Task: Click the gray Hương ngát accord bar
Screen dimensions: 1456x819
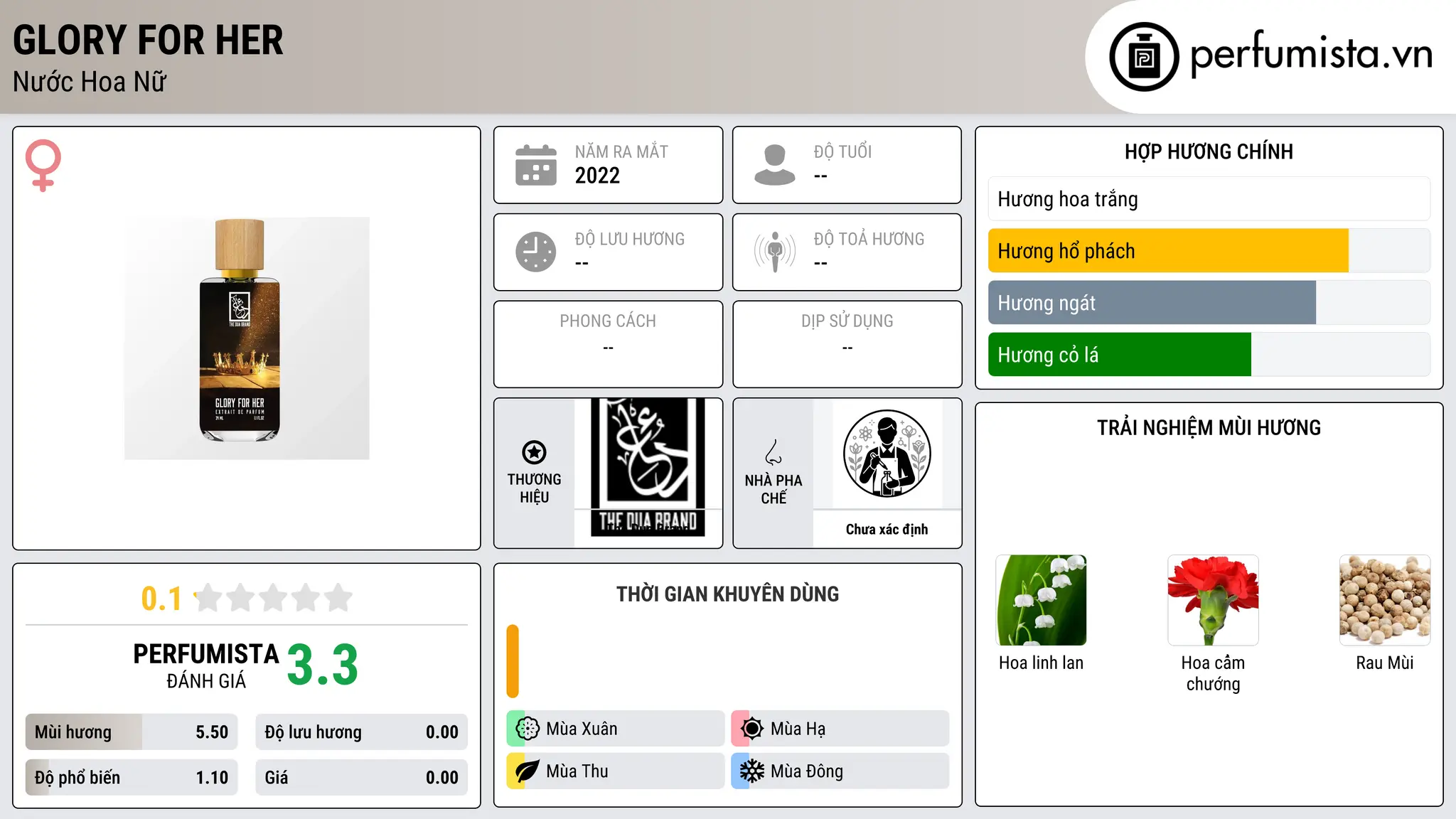Action: [1209, 303]
